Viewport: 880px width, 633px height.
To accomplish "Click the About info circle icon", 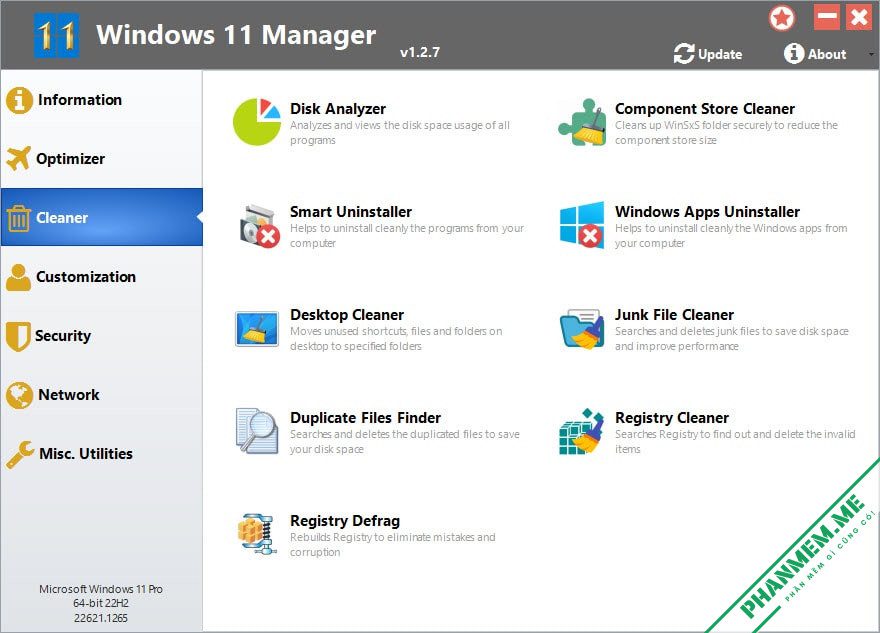I will [794, 53].
